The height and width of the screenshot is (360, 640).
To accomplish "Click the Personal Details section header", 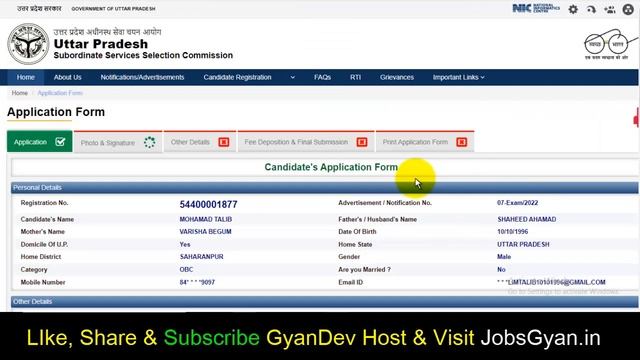I will coord(324,187).
